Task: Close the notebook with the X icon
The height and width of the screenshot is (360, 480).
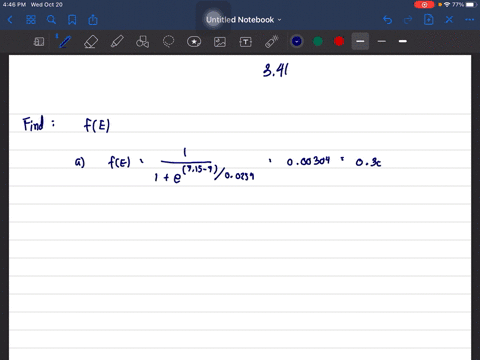Action: (449, 20)
